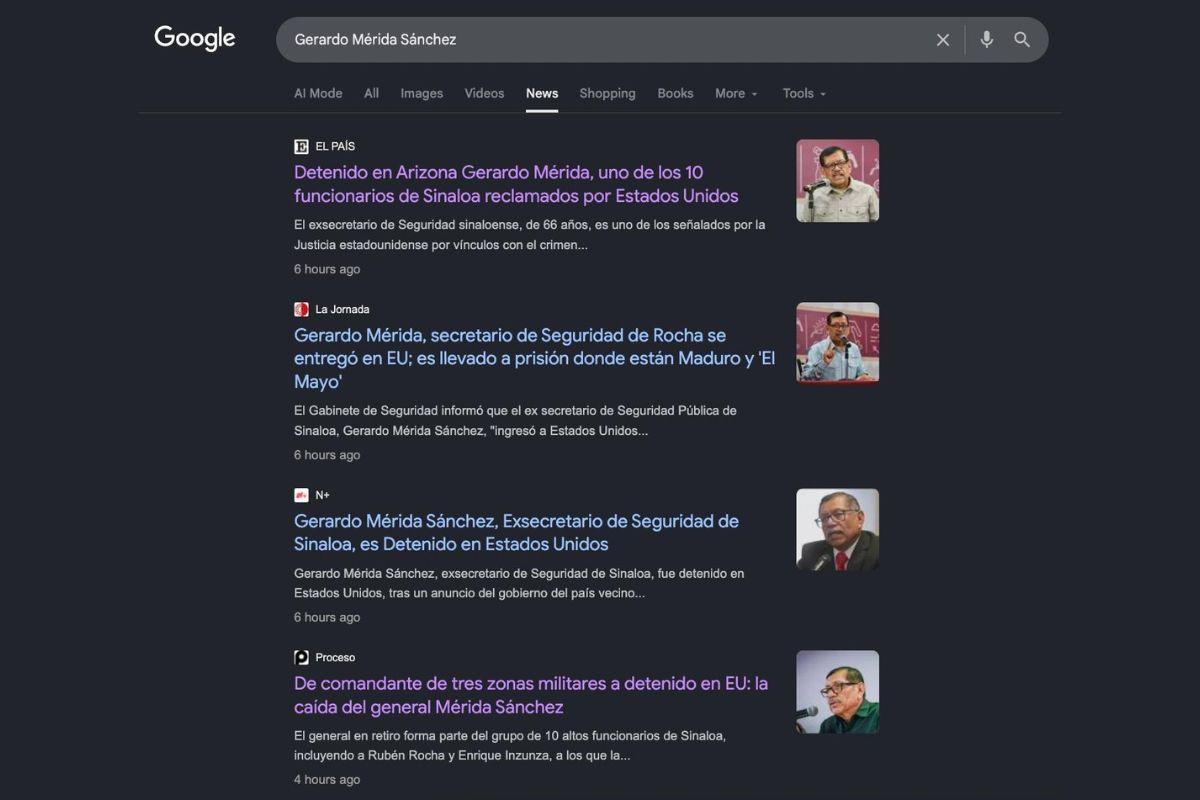The height and width of the screenshot is (800, 1200).
Task: Click the 'La Jornada' source name
Action: pos(342,309)
